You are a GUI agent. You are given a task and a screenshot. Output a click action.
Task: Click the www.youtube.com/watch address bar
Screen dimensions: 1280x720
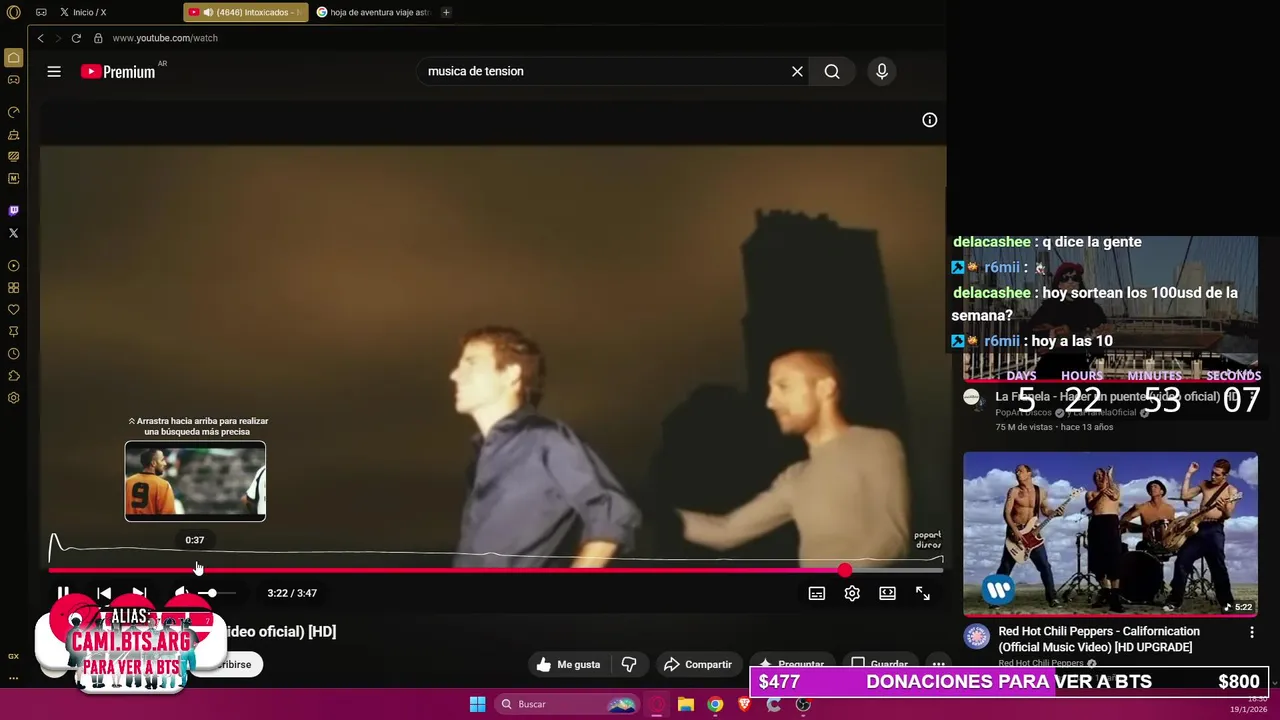[165, 38]
